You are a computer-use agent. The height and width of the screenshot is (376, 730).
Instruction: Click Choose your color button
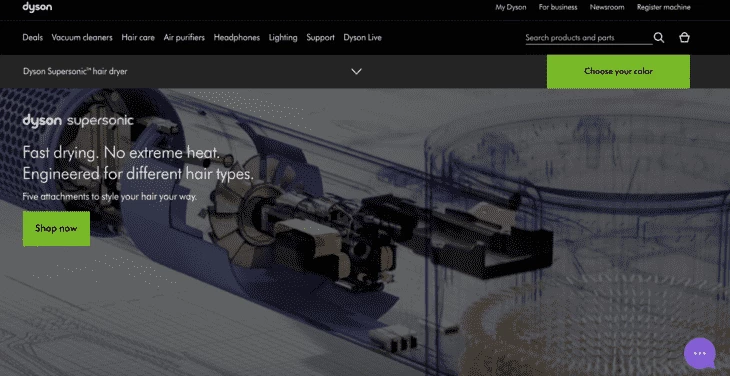(x=618, y=72)
